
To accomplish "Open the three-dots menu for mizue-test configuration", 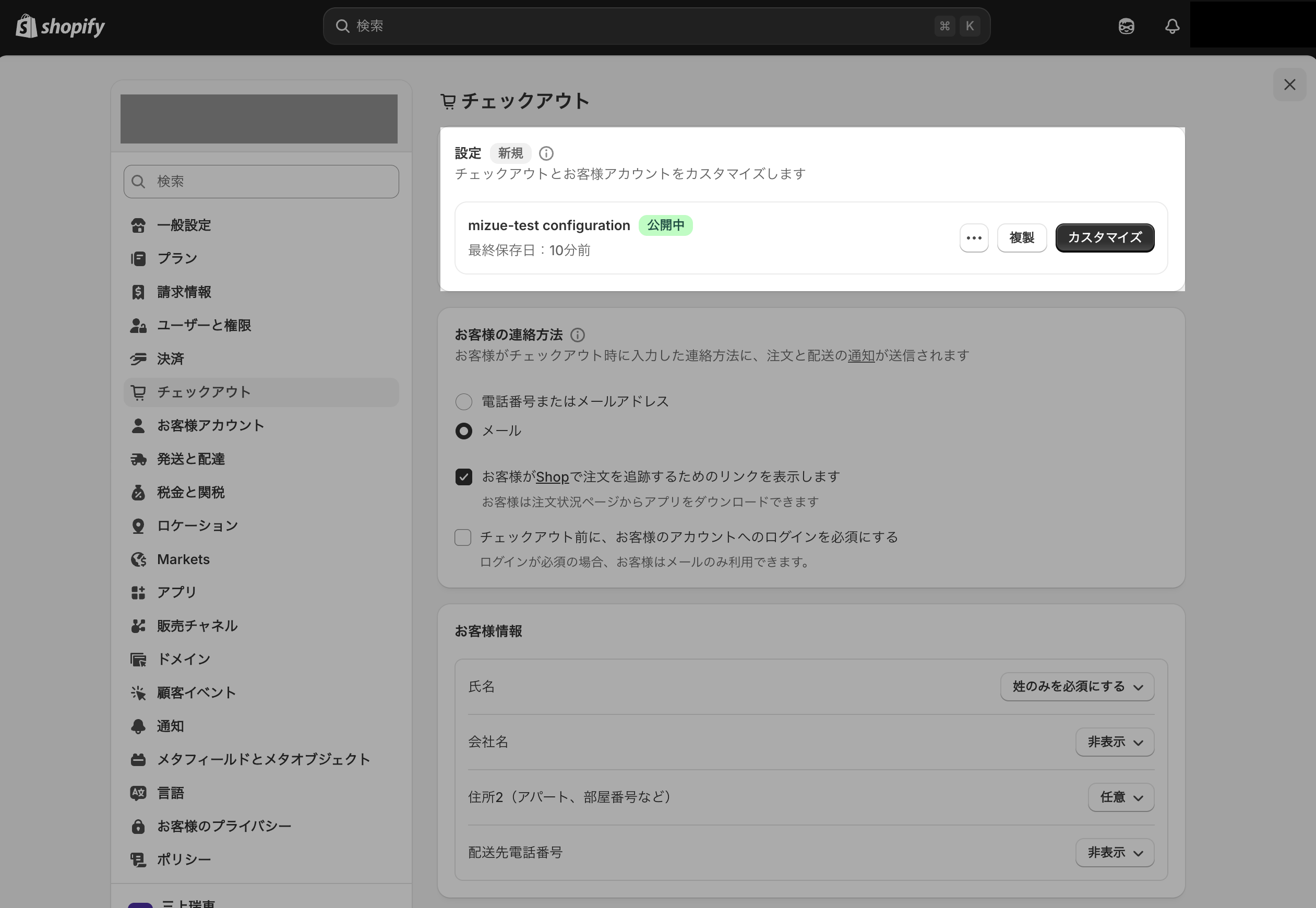I will tap(974, 238).
